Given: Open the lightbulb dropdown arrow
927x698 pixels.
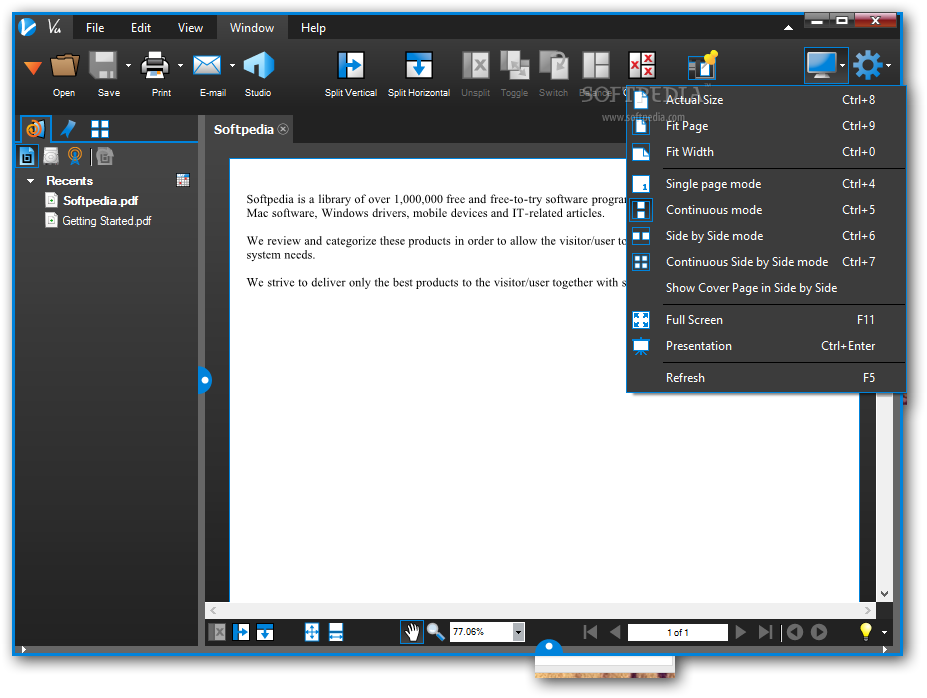Looking at the screenshot, I should [884, 632].
